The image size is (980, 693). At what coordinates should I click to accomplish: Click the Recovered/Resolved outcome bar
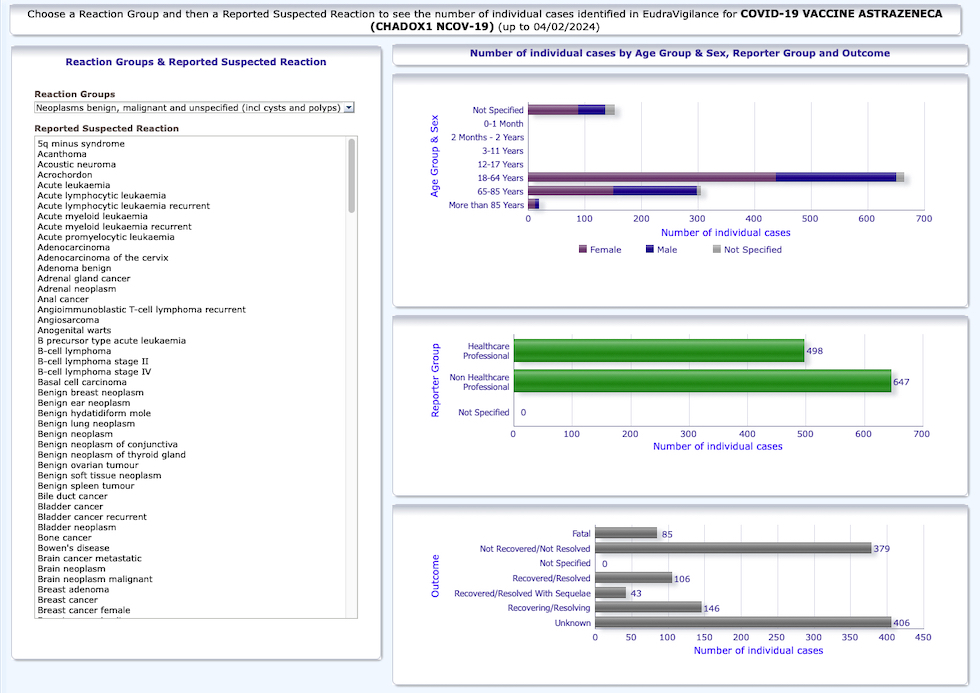pos(633,578)
